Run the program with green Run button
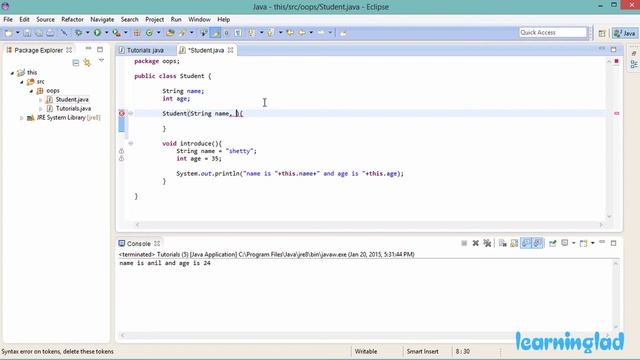 tap(98, 33)
